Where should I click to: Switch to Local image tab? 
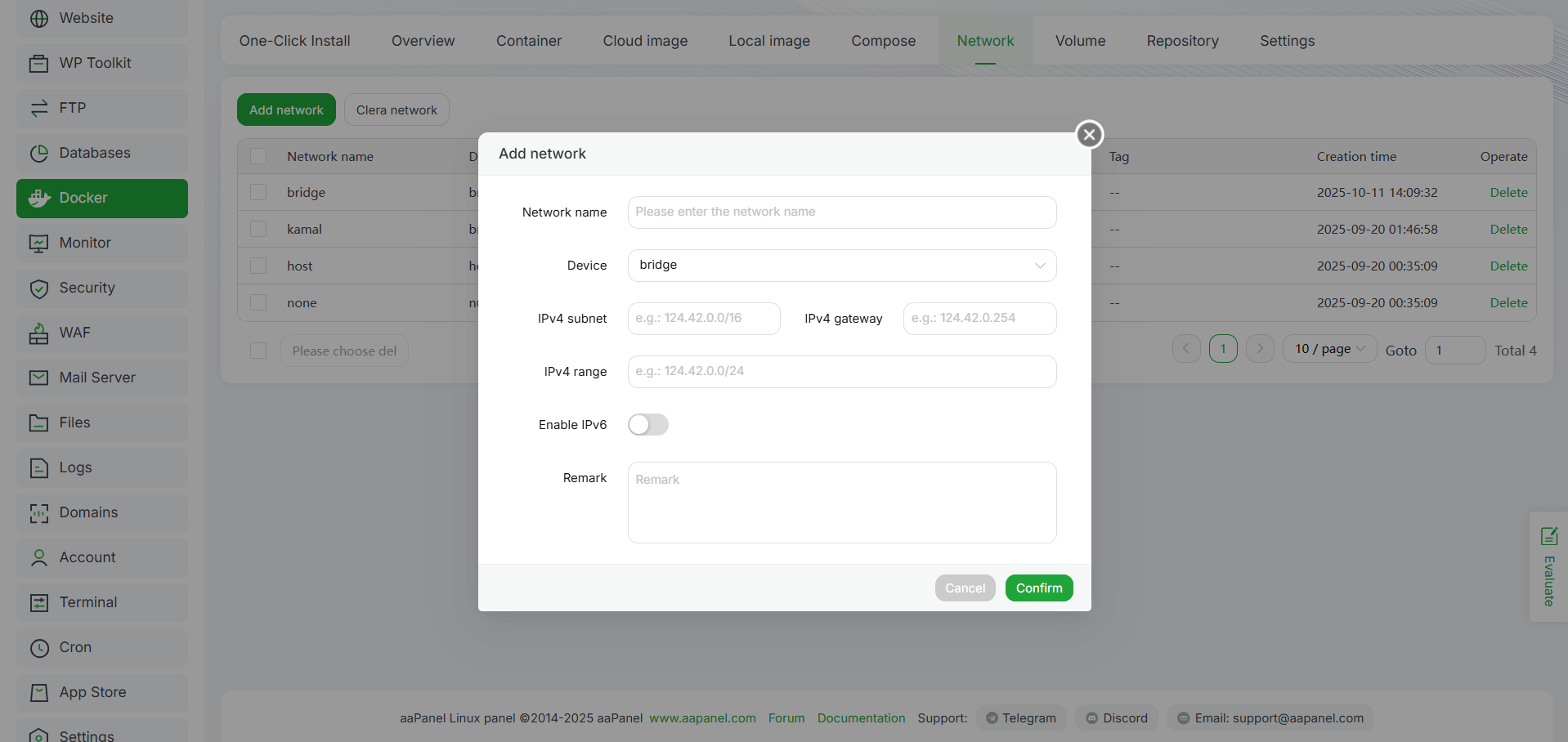[769, 41]
